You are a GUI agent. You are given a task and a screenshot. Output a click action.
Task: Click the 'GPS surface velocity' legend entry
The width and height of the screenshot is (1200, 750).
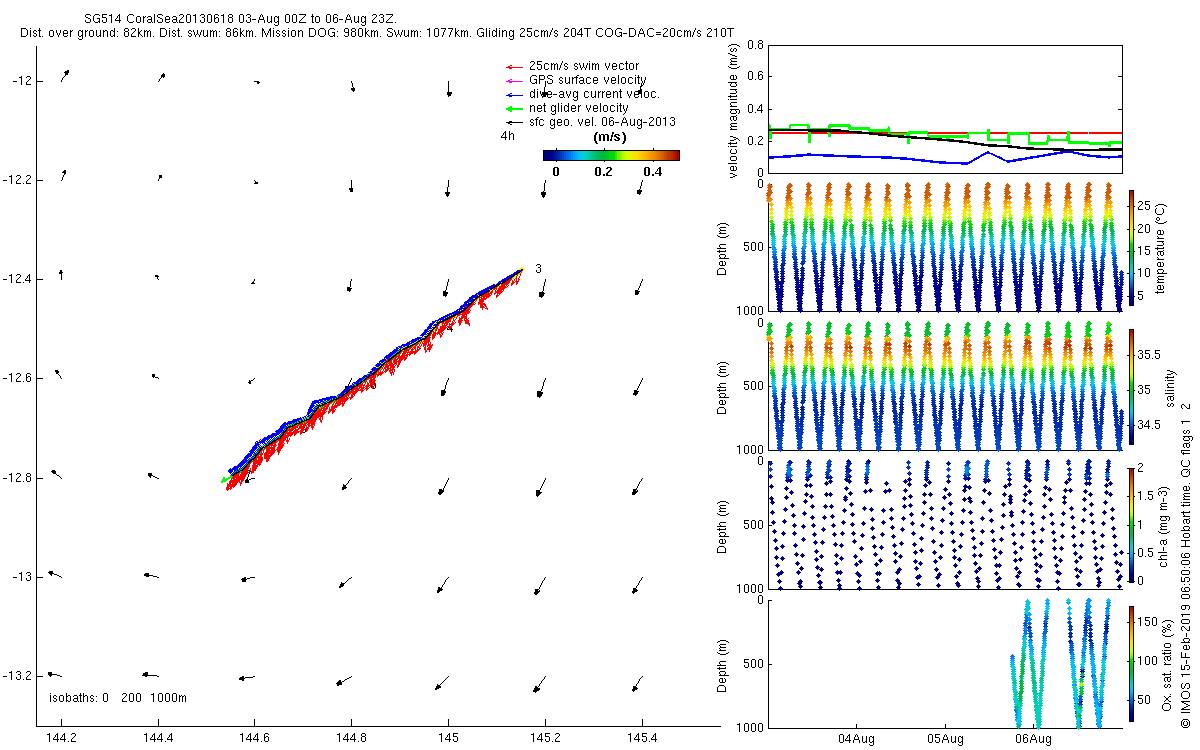click(587, 80)
